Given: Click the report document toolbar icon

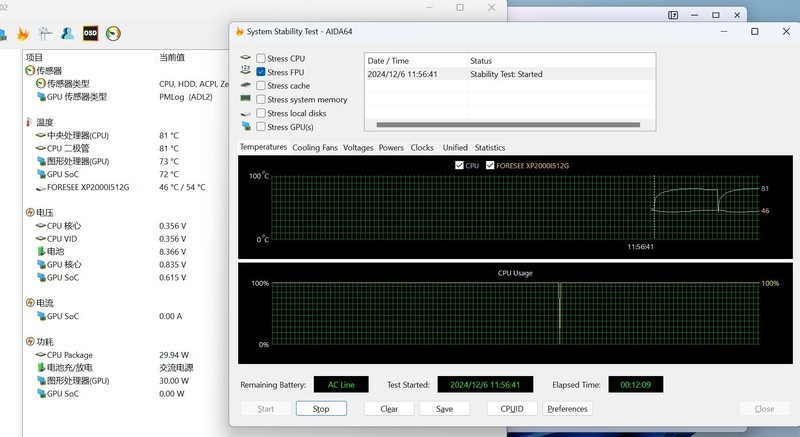Looking at the screenshot, I should tap(45, 33).
